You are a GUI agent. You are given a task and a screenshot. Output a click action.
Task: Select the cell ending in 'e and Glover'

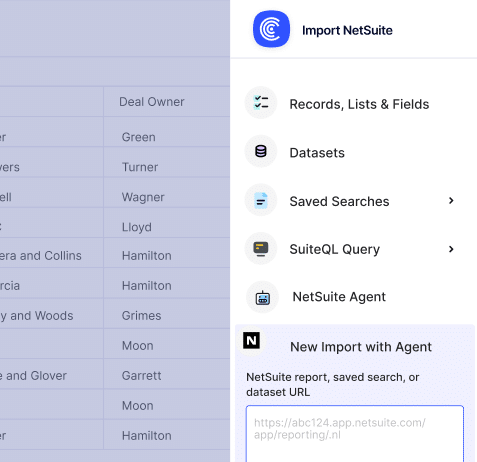click(51, 374)
